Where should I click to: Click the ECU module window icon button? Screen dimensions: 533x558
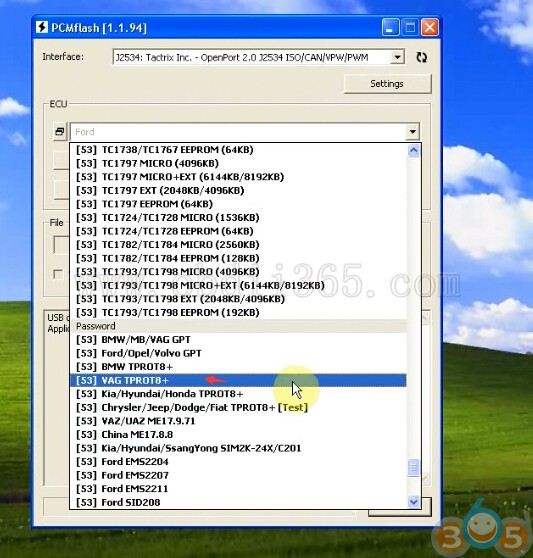pos(60,132)
